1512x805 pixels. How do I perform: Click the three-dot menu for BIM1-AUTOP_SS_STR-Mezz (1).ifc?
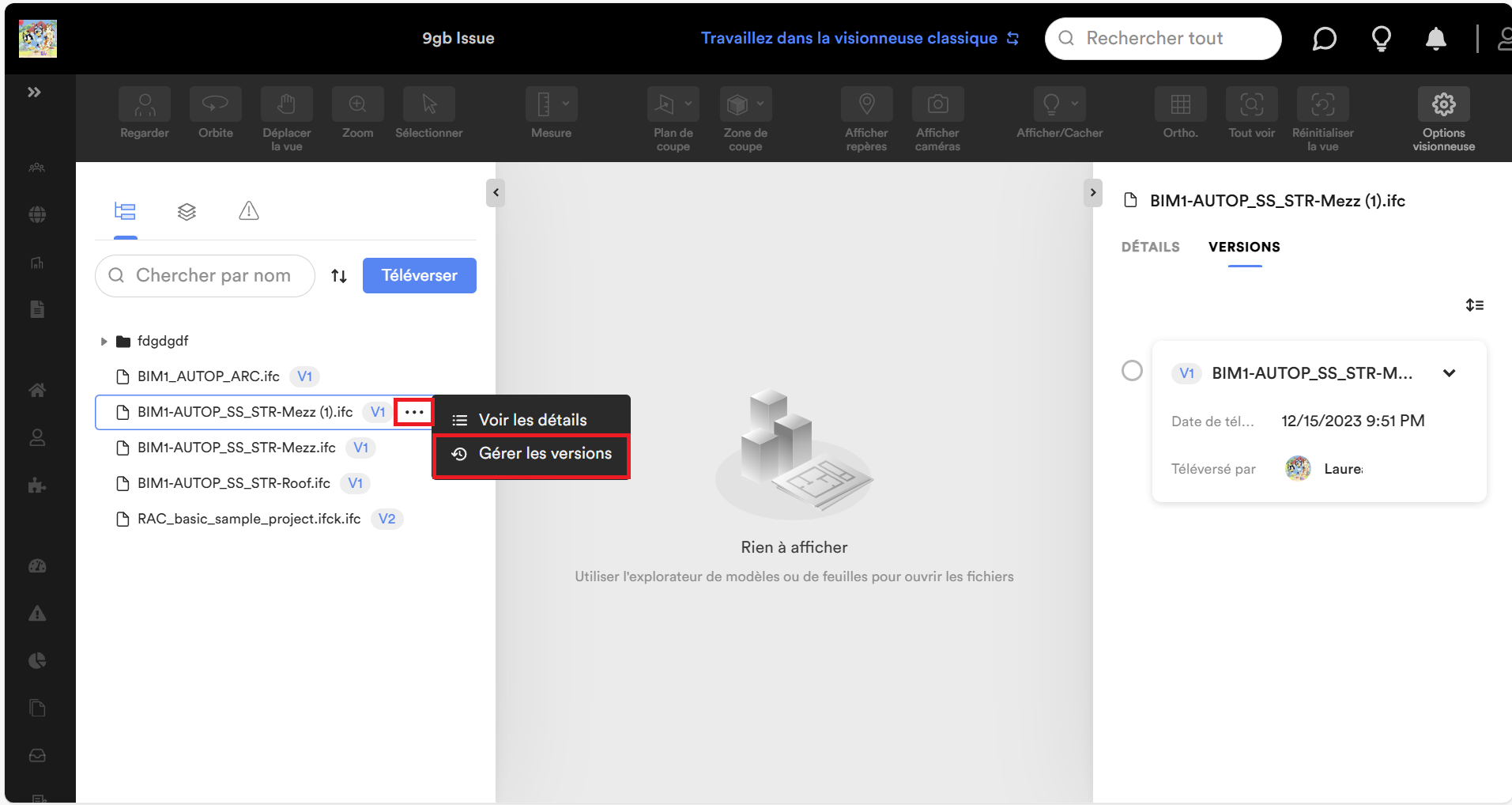point(414,412)
